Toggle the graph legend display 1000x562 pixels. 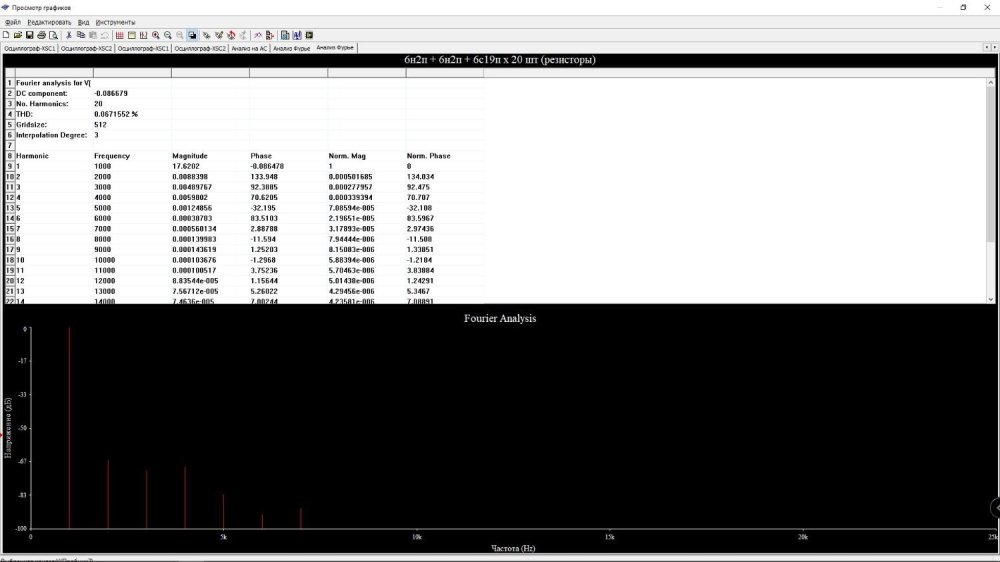(131, 34)
